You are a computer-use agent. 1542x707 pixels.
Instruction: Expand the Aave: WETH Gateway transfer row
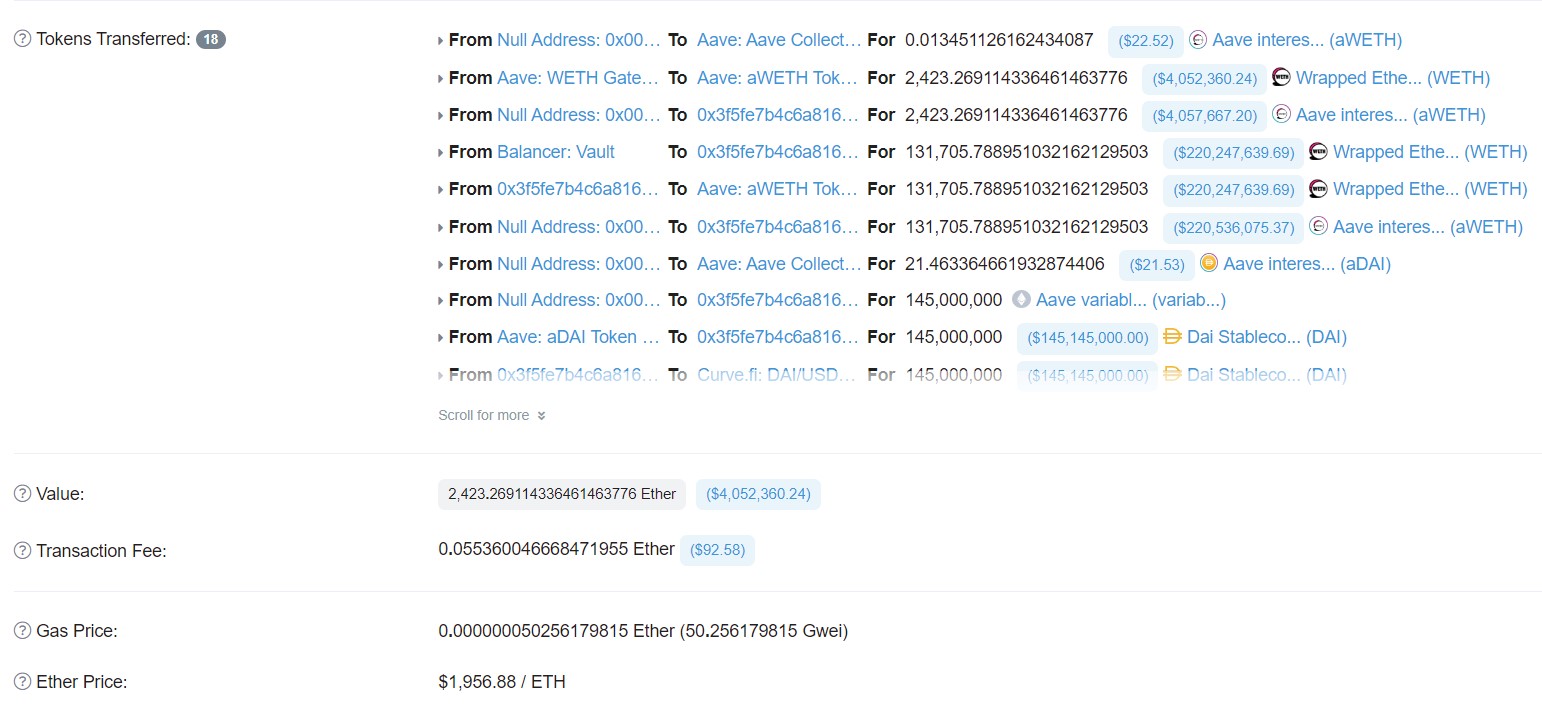click(441, 78)
